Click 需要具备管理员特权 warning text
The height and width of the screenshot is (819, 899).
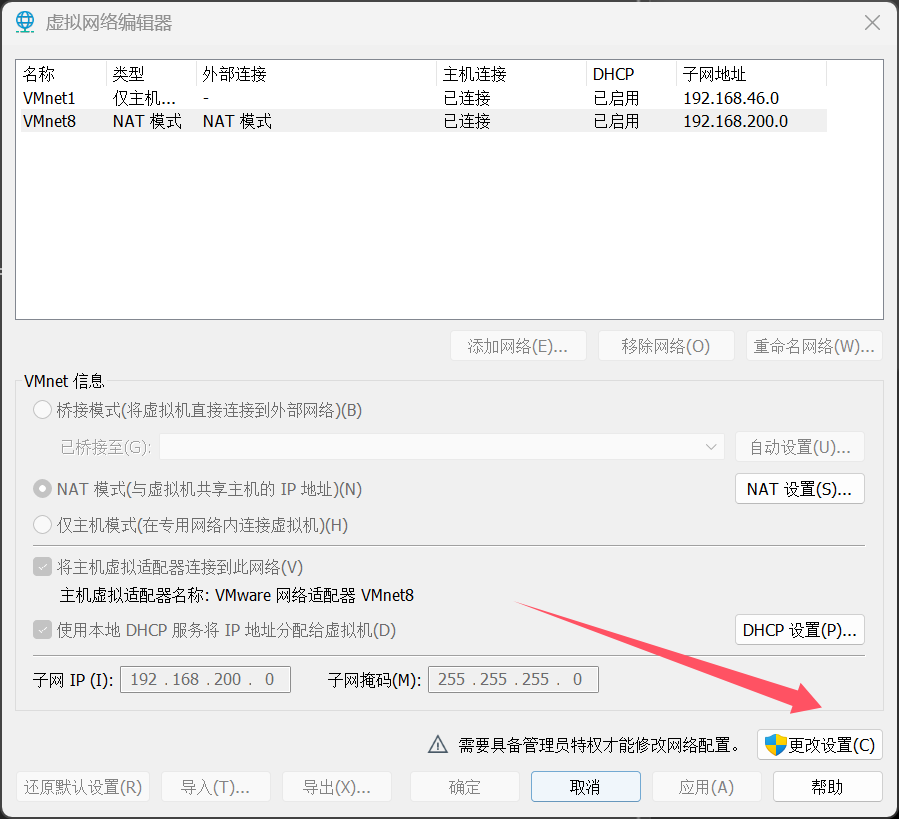[599, 745]
